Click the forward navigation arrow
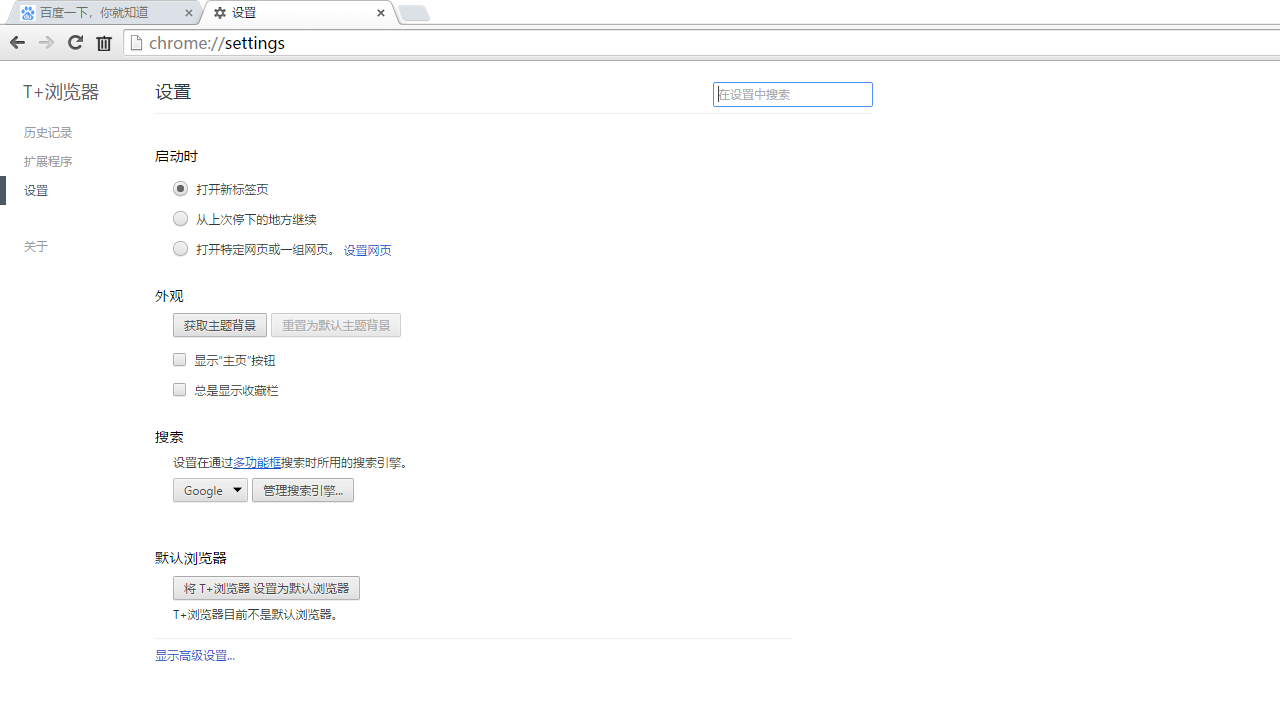Screen dimensions: 1280x720 [46, 42]
